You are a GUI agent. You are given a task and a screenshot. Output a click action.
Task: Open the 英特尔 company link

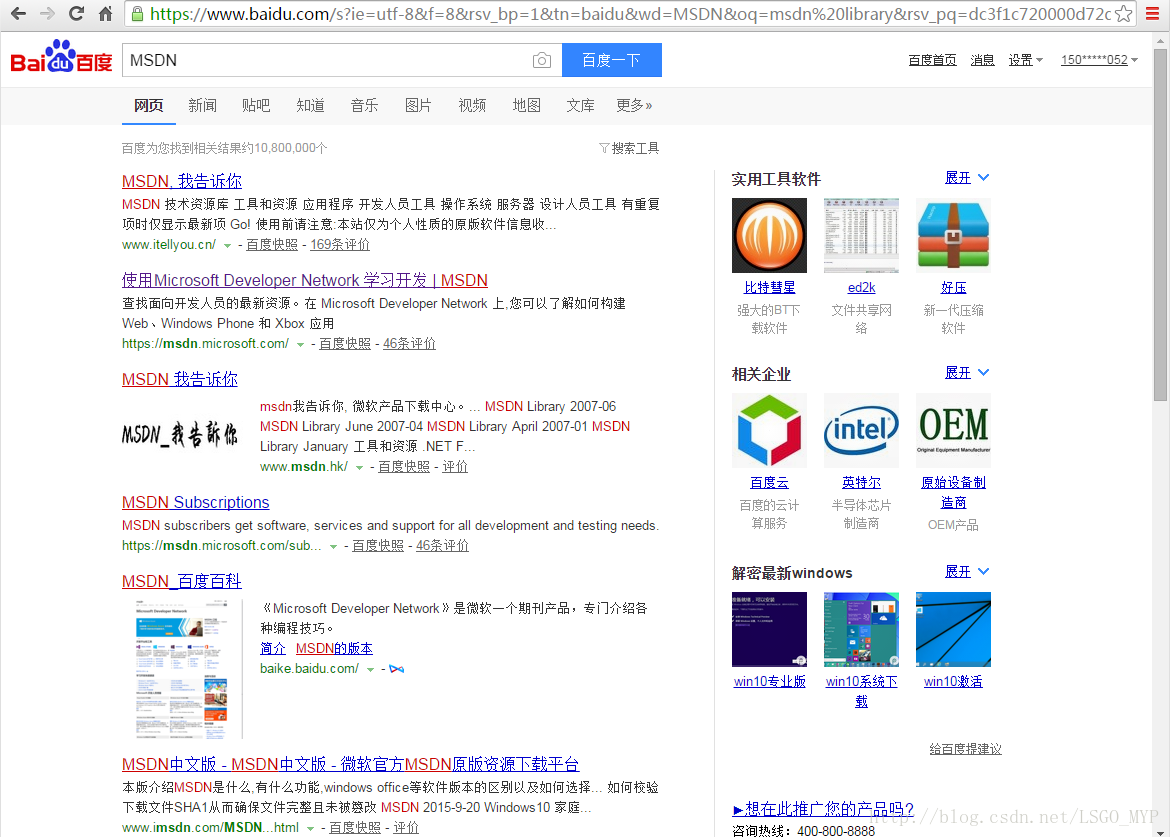(x=861, y=483)
